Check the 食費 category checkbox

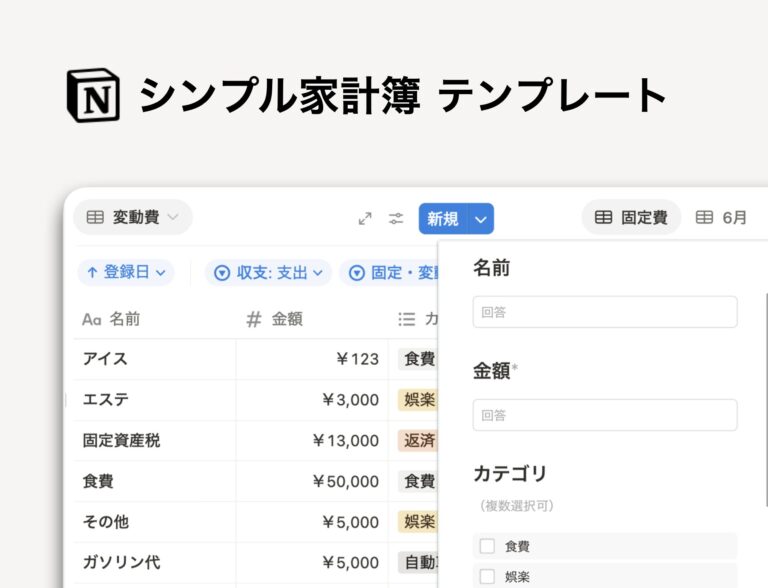tap(487, 546)
